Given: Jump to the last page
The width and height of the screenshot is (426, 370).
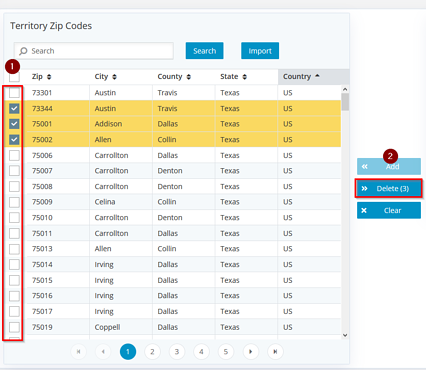Looking at the screenshot, I should [275, 352].
